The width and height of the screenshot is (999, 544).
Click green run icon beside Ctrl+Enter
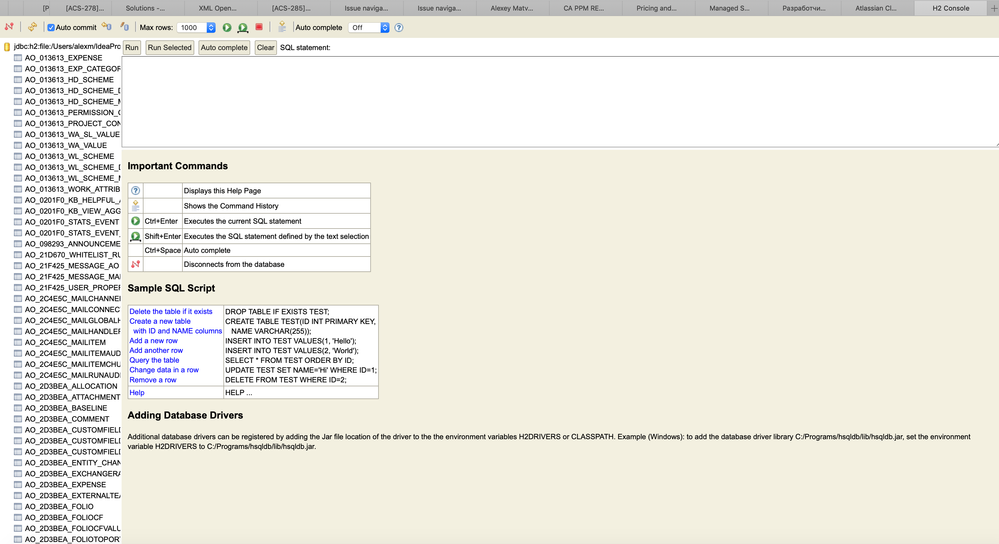[135, 221]
